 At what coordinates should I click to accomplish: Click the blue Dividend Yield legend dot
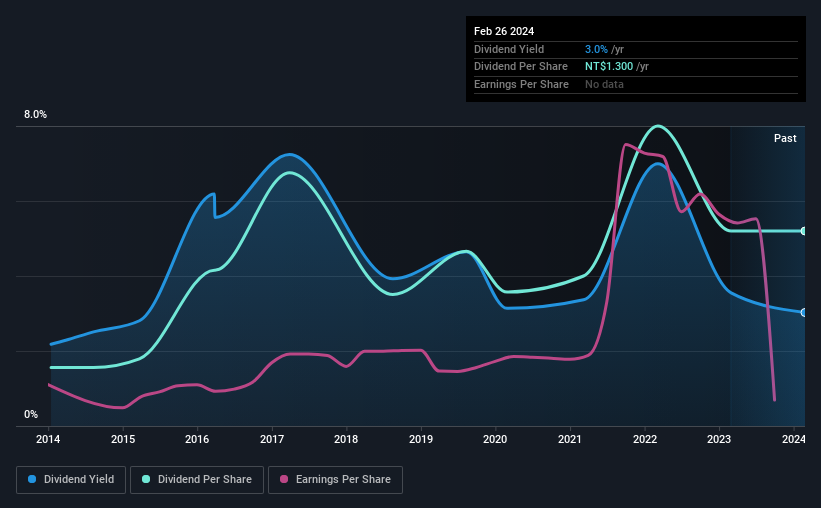32,479
